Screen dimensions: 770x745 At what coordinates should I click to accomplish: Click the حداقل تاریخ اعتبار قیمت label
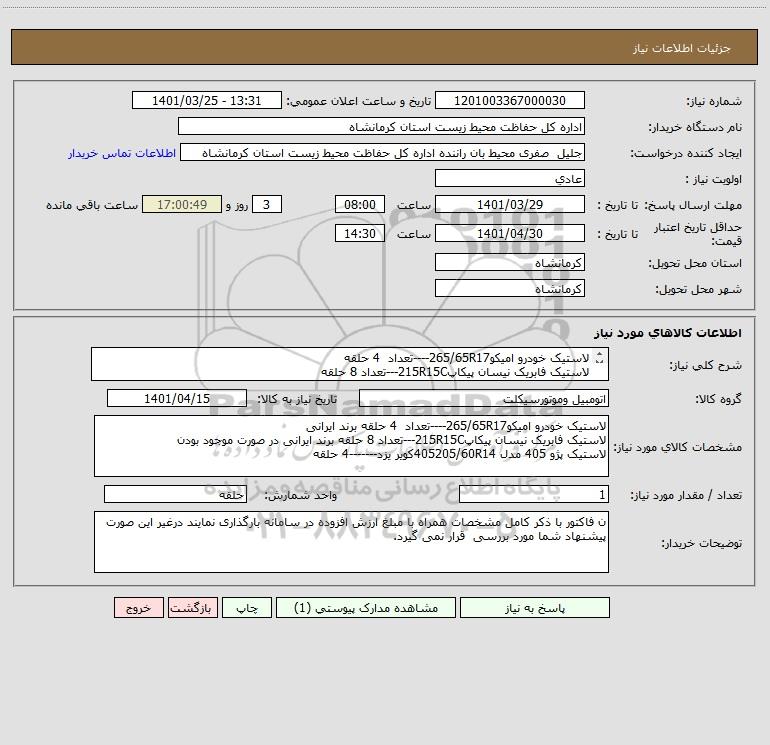point(698,234)
